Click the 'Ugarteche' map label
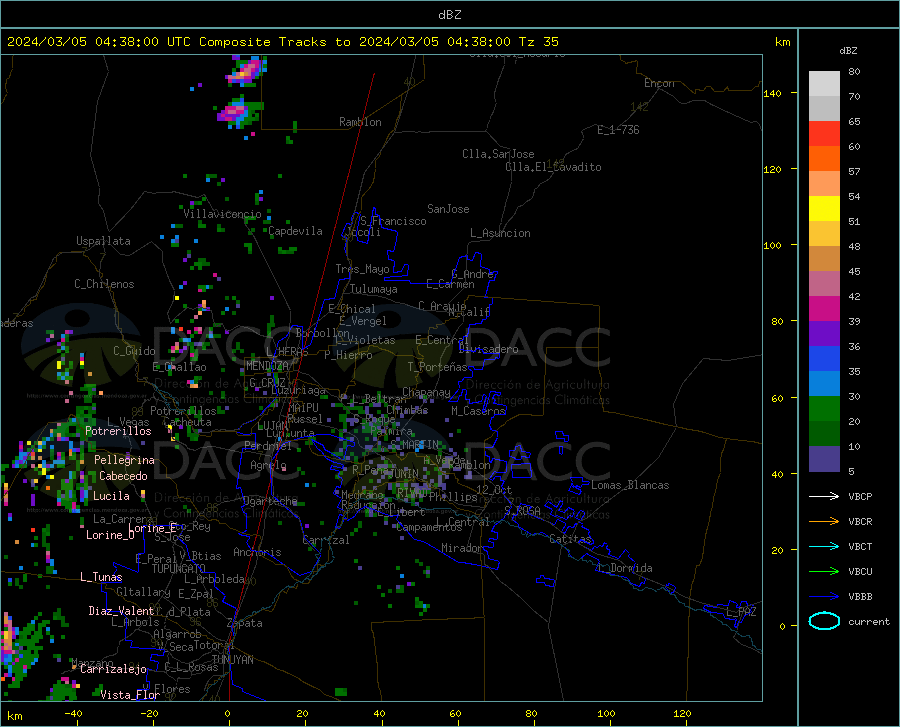Screen dimensions: 900x727 (270, 501)
